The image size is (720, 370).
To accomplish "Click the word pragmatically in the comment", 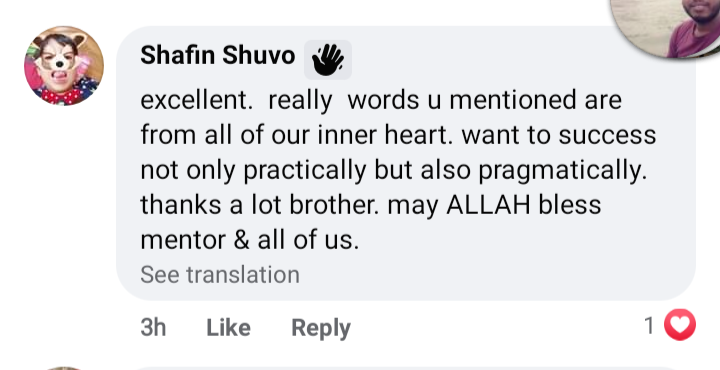I will pos(562,171).
